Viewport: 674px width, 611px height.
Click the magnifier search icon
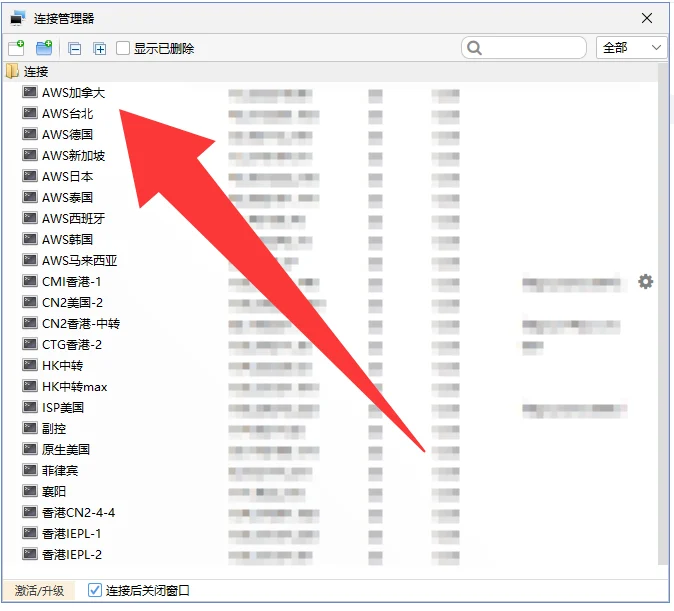click(x=474, y=48)
